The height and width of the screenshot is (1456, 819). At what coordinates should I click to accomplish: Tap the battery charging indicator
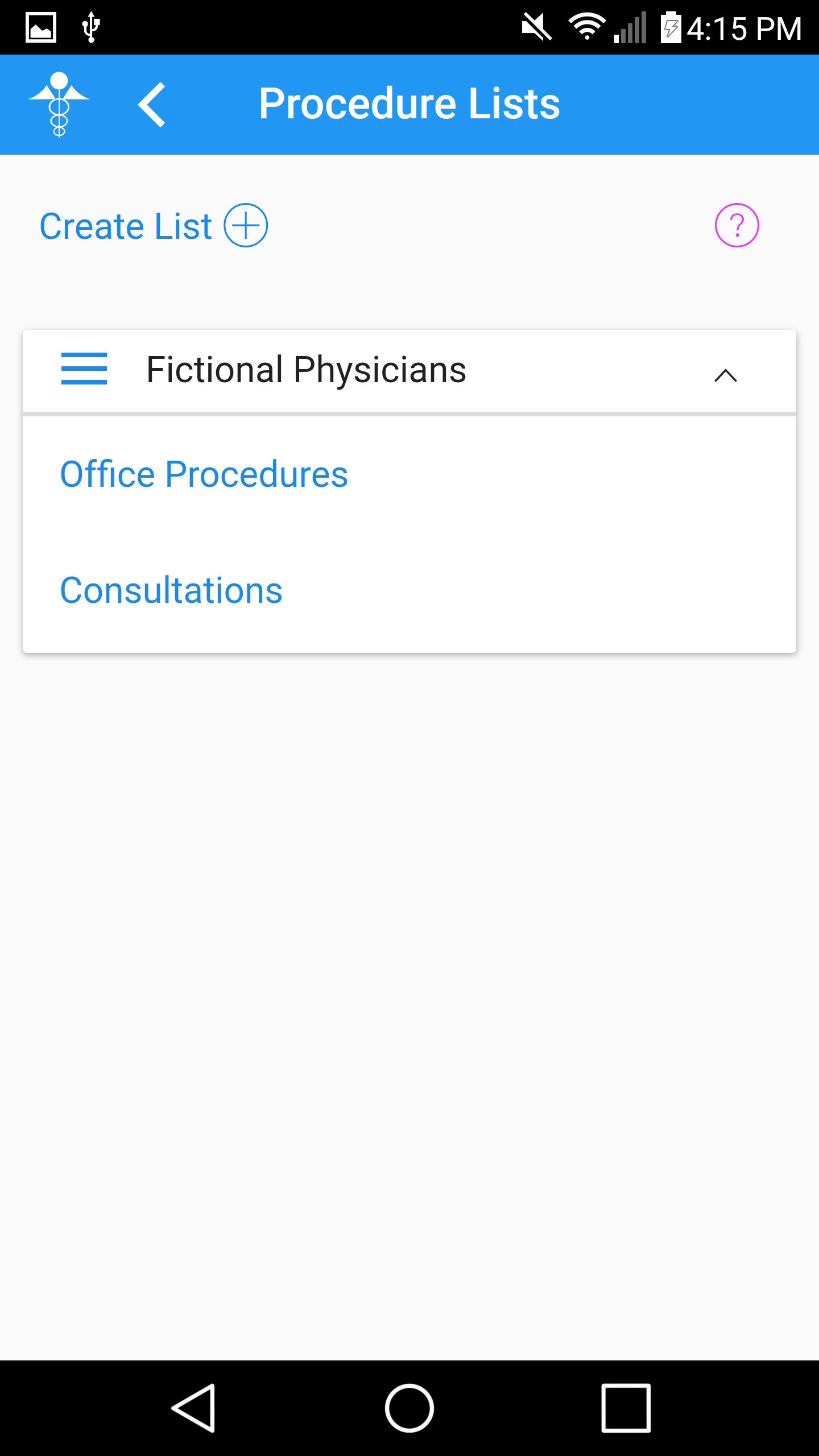[671, 27]
